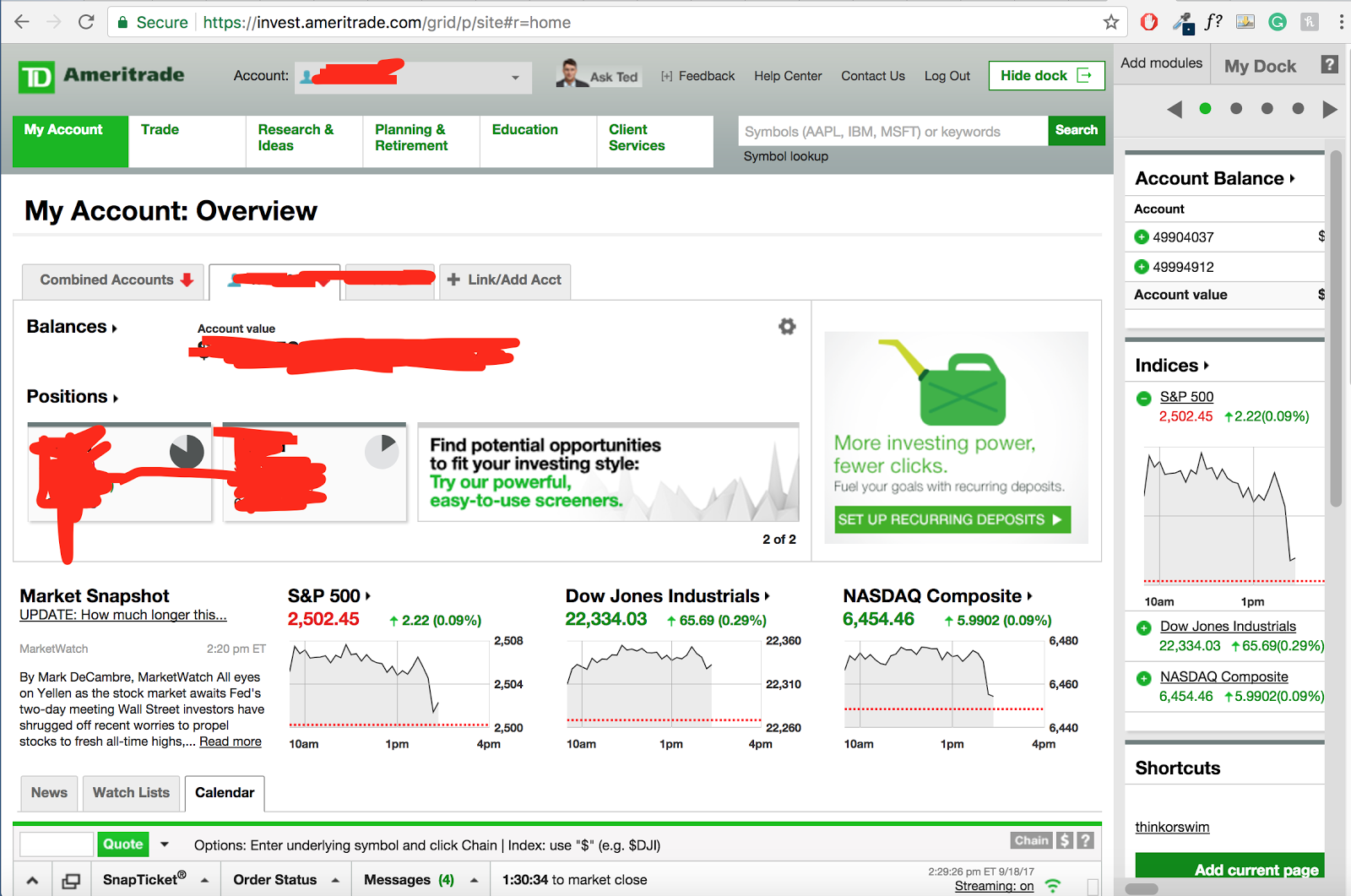Switch to the Watch Lists tab

[x=131, y=793]
